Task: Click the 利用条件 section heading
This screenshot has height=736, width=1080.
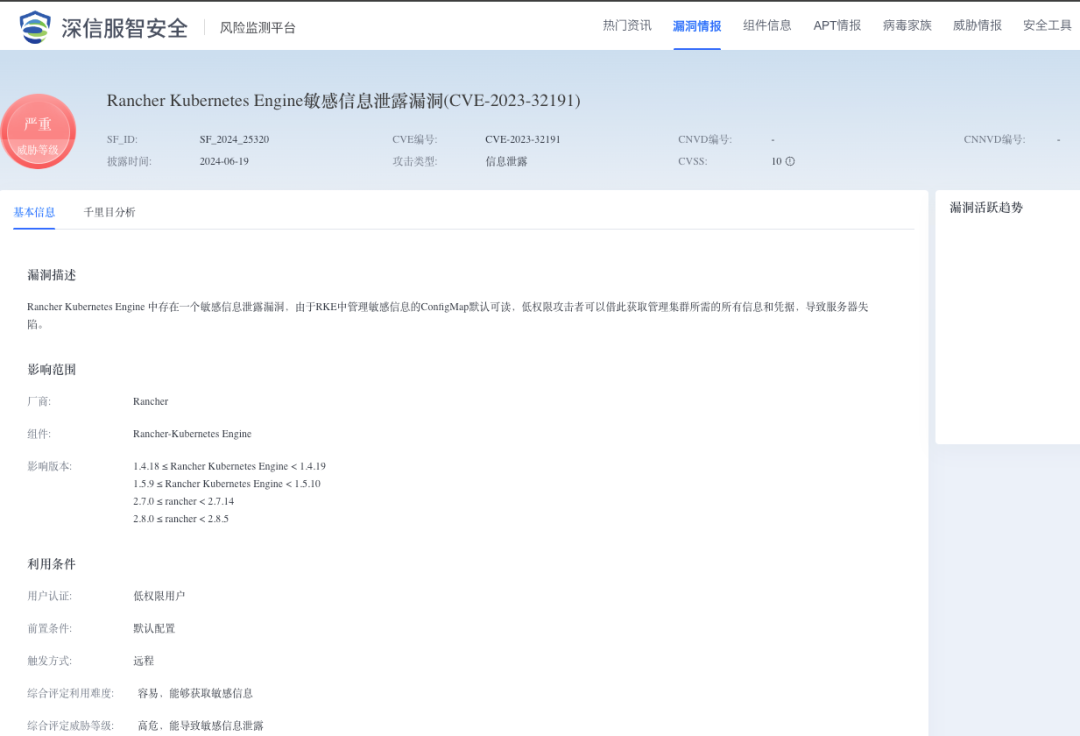Action: (x=52, y=564)
